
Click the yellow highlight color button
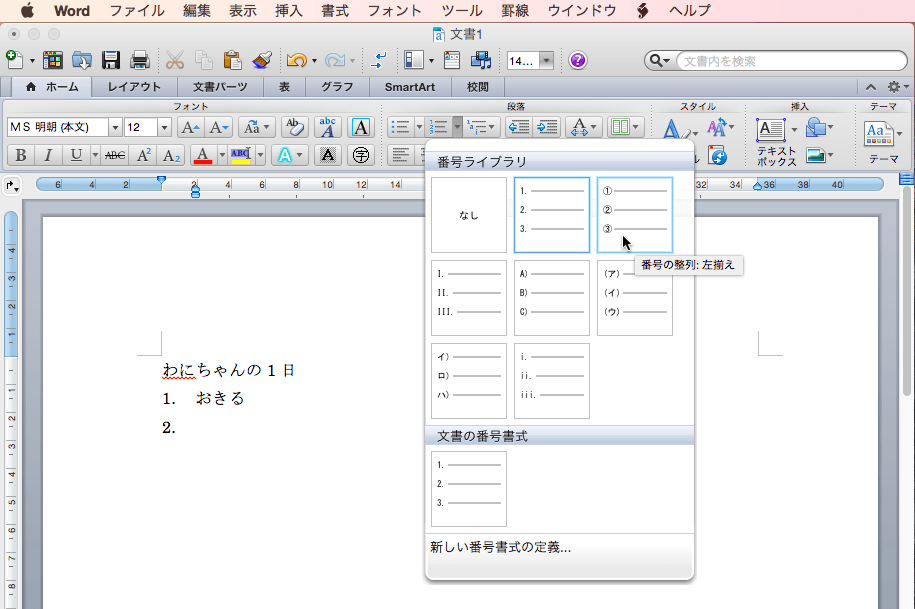point(241,155)
